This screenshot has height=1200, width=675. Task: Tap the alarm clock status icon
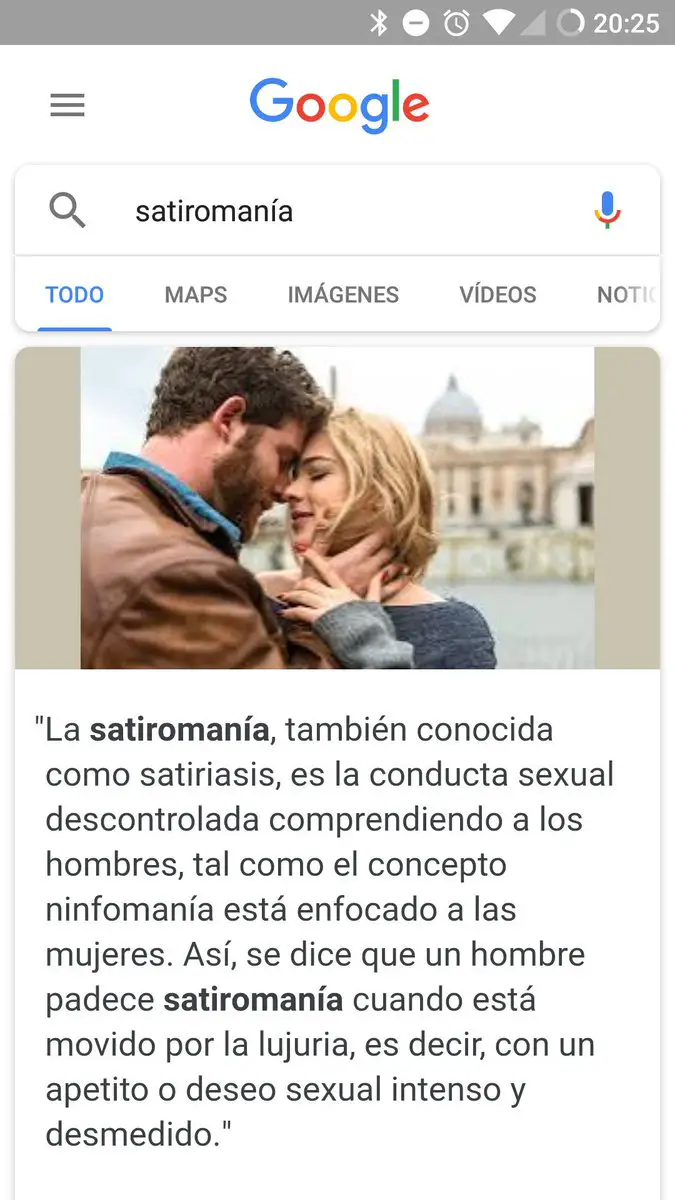457,22
